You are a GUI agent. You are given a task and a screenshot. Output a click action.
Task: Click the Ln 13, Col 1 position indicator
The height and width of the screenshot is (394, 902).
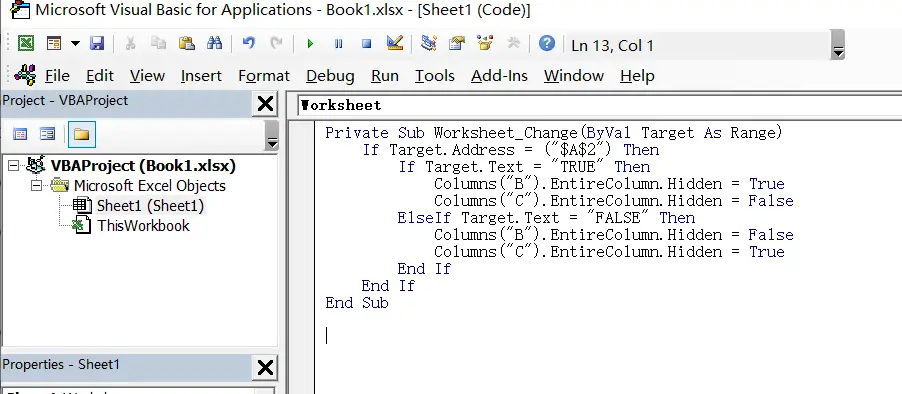[613, 45]
